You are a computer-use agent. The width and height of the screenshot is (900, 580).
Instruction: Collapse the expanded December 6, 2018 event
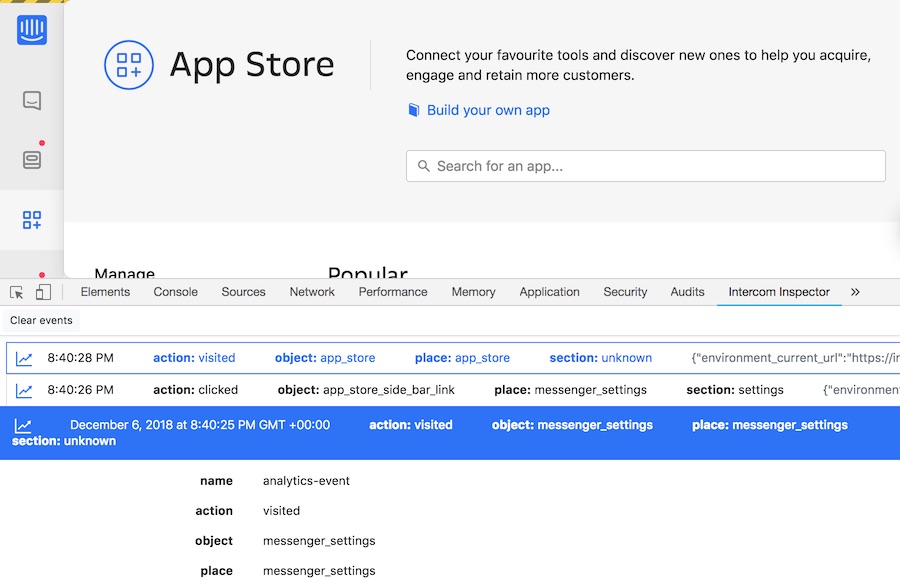450,432
